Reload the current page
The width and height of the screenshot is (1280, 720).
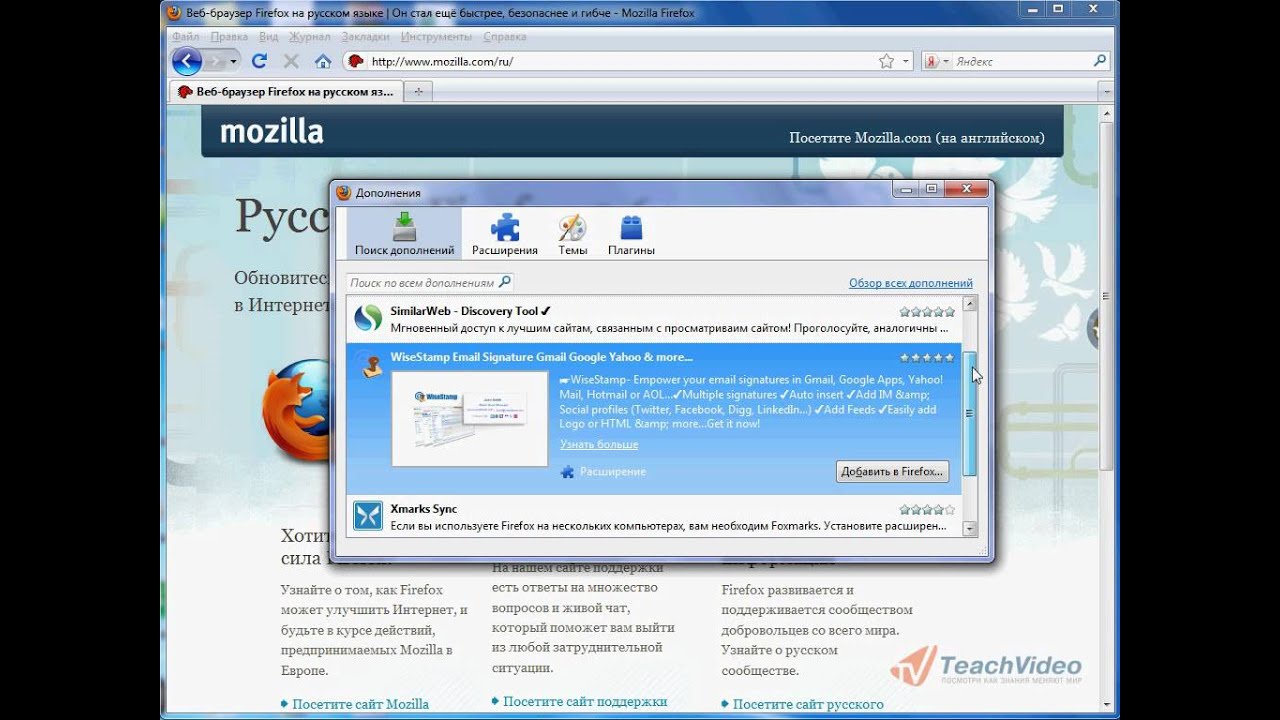pos(259,61)
